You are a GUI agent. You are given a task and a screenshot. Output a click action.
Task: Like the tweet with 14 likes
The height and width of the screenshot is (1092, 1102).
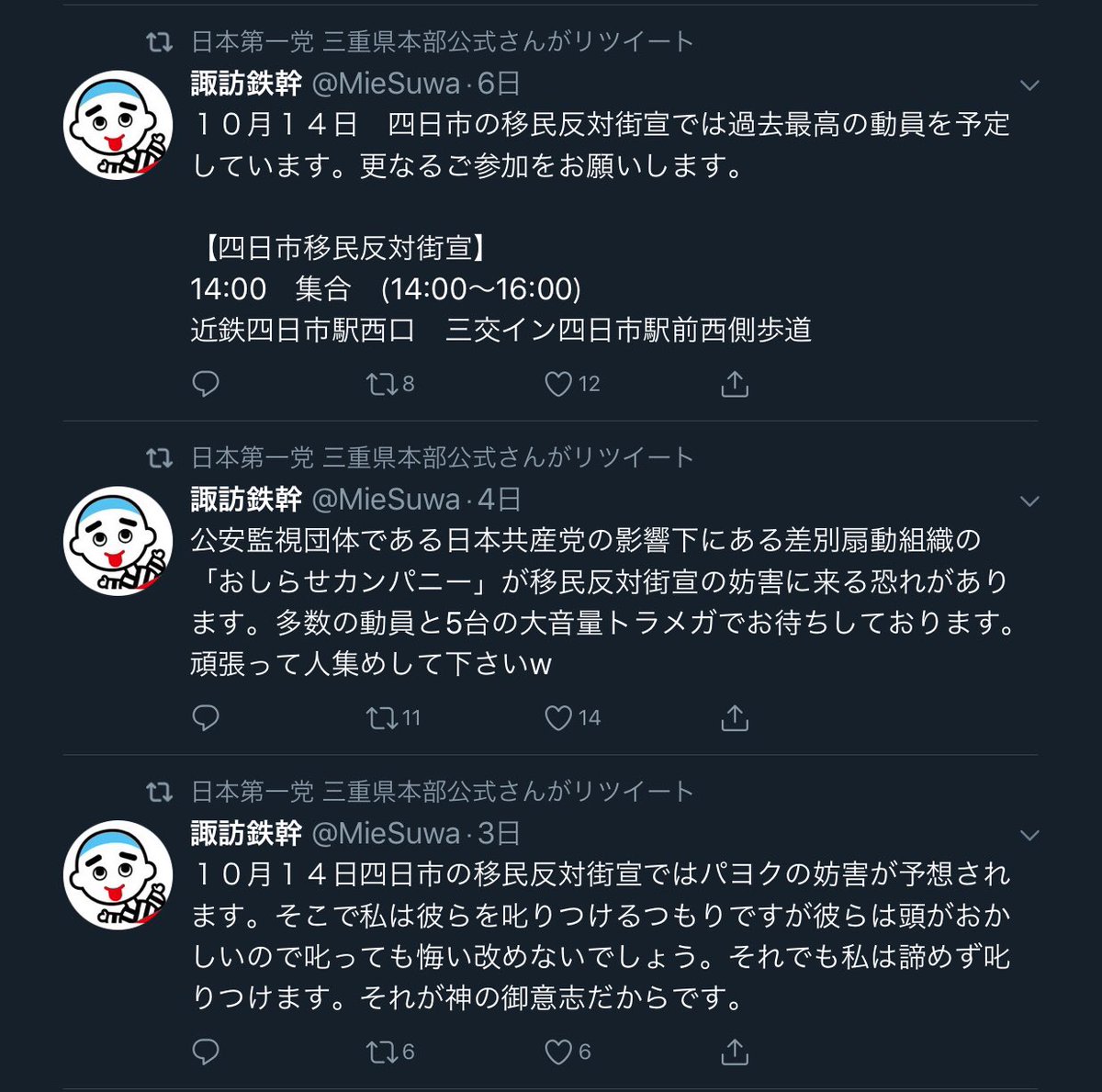coord(572,718)
